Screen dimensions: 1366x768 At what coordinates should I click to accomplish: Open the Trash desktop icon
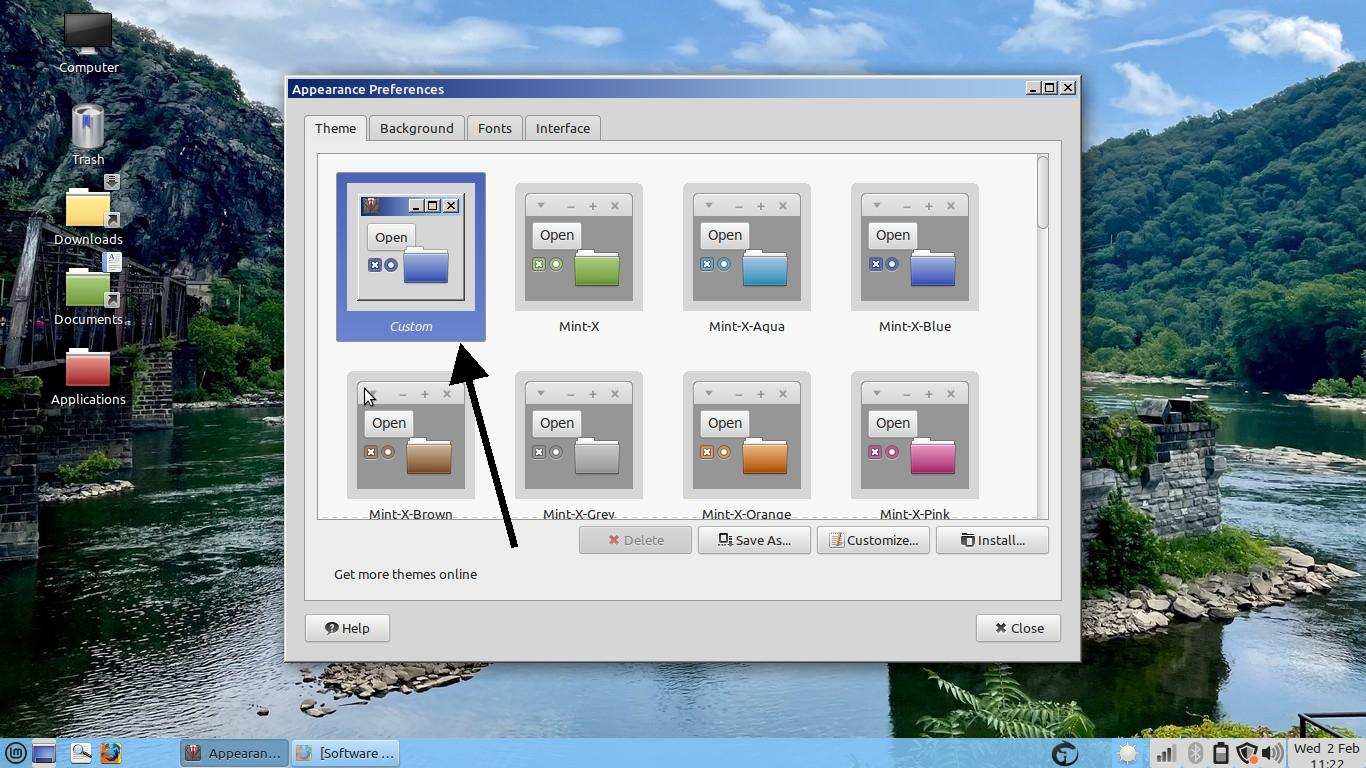88,132
